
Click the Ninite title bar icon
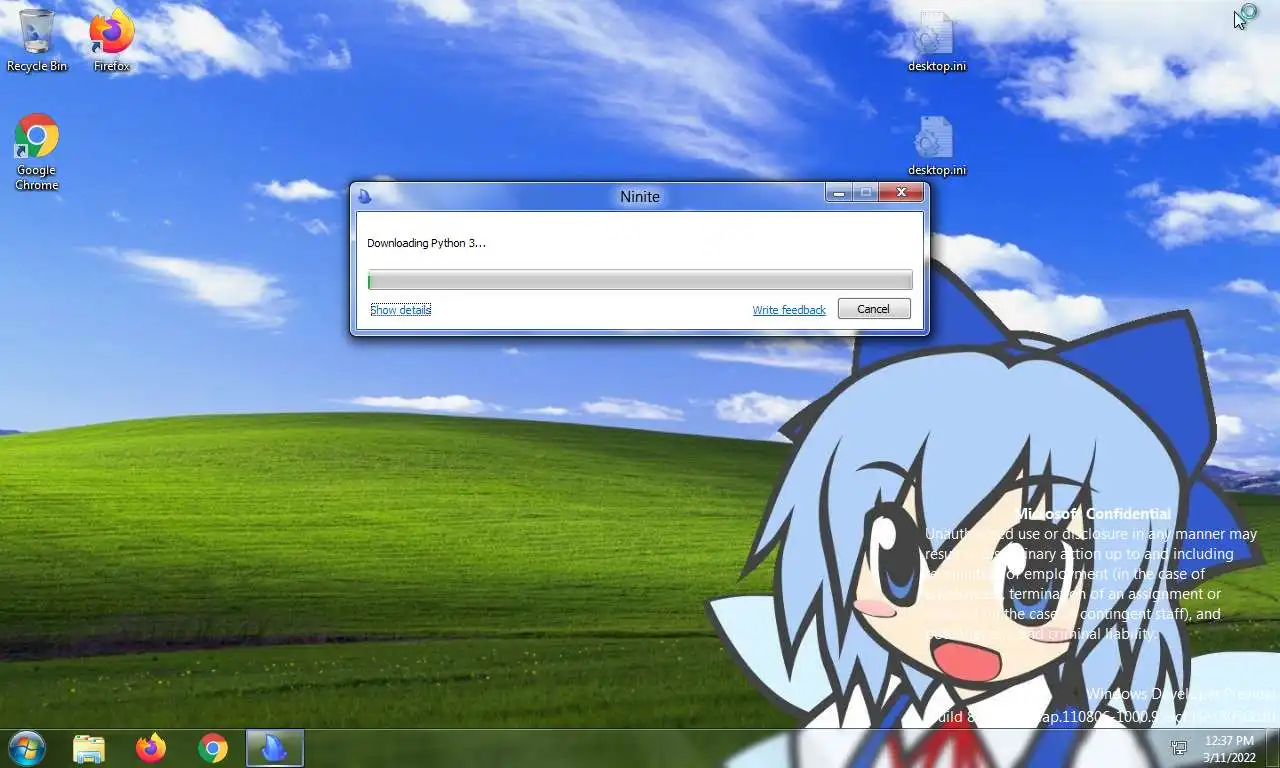coord(365,196)
